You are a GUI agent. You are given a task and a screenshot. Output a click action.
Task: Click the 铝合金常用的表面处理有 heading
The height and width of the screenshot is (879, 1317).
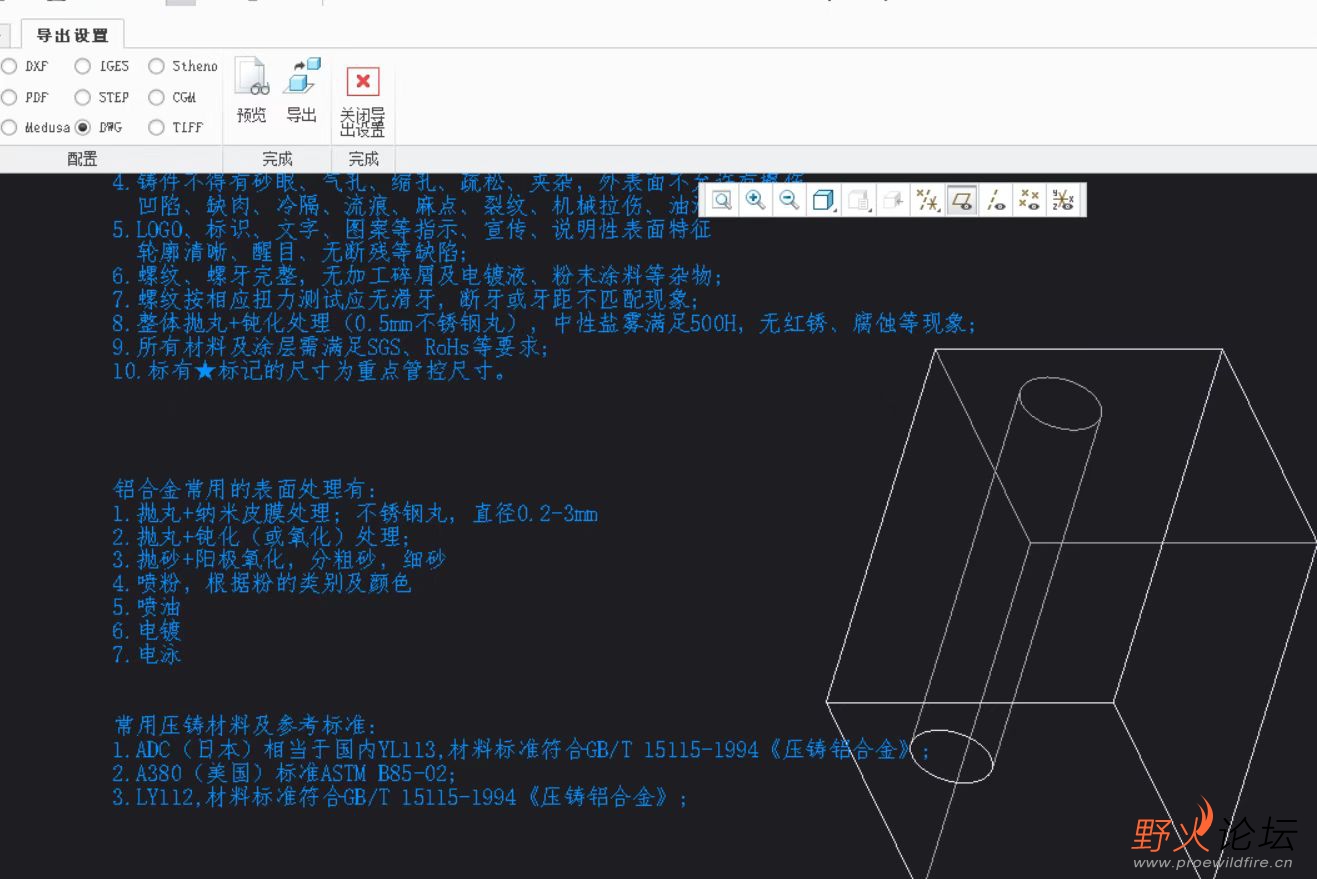pyautogui.click(x=245, y=490)
